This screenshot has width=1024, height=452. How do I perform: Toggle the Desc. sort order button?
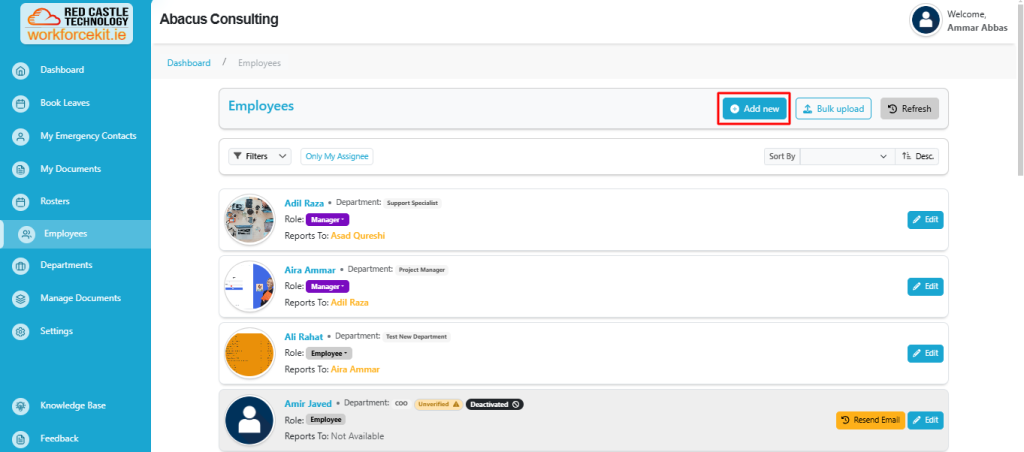(916, 156)
